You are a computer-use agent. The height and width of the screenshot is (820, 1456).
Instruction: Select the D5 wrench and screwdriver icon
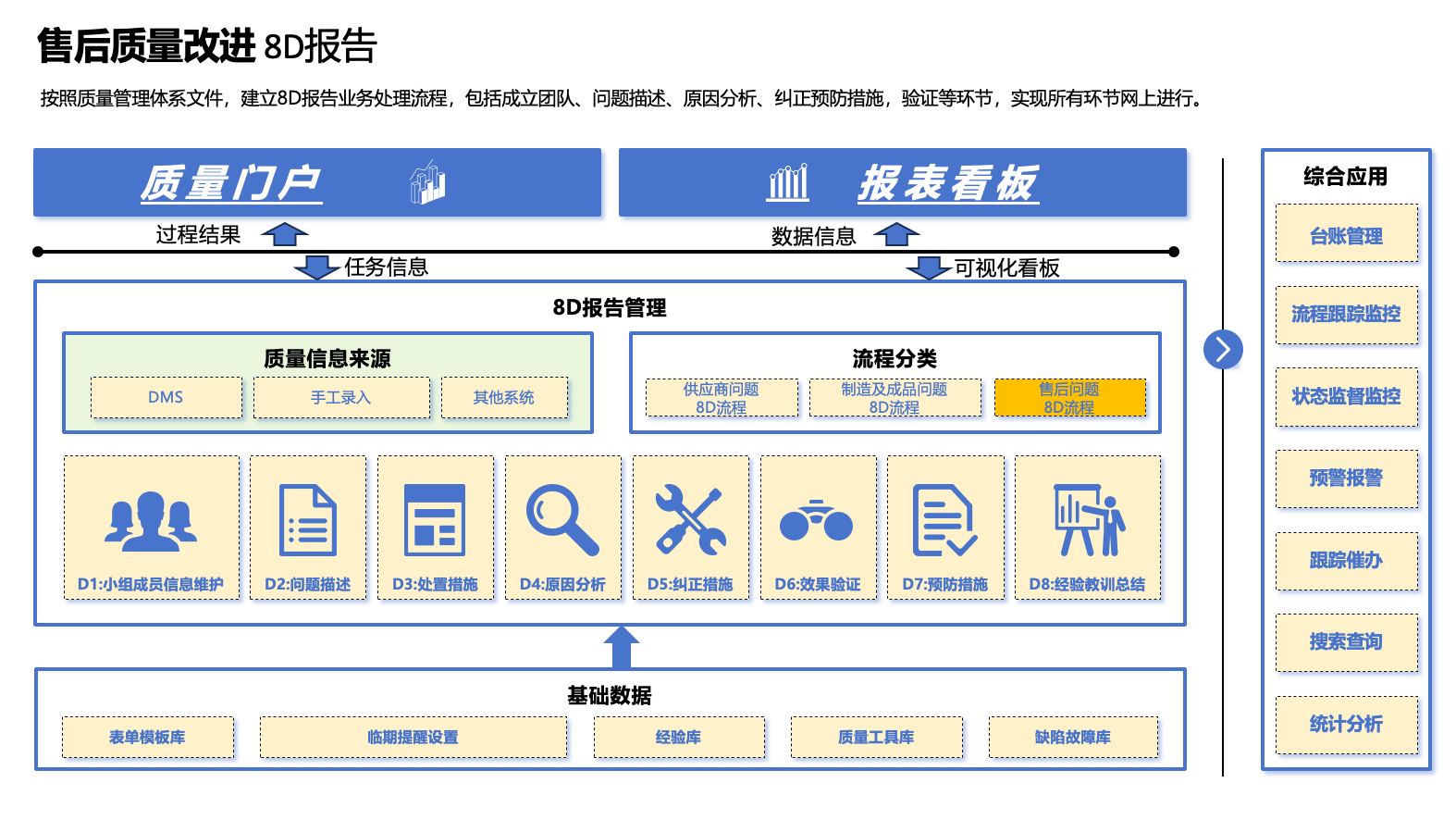click(x=690, y=520)
